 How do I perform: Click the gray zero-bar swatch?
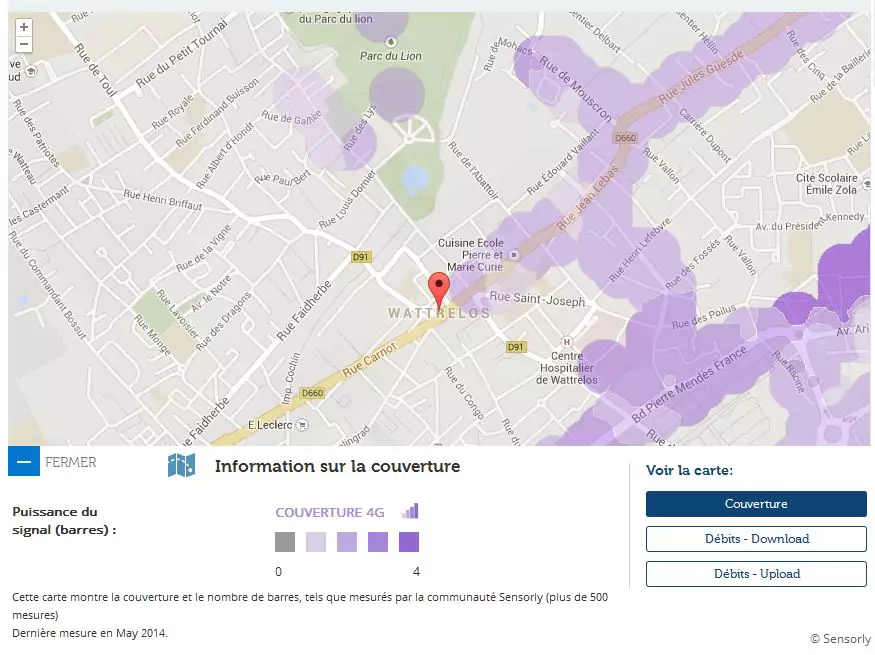pos(285,542)
